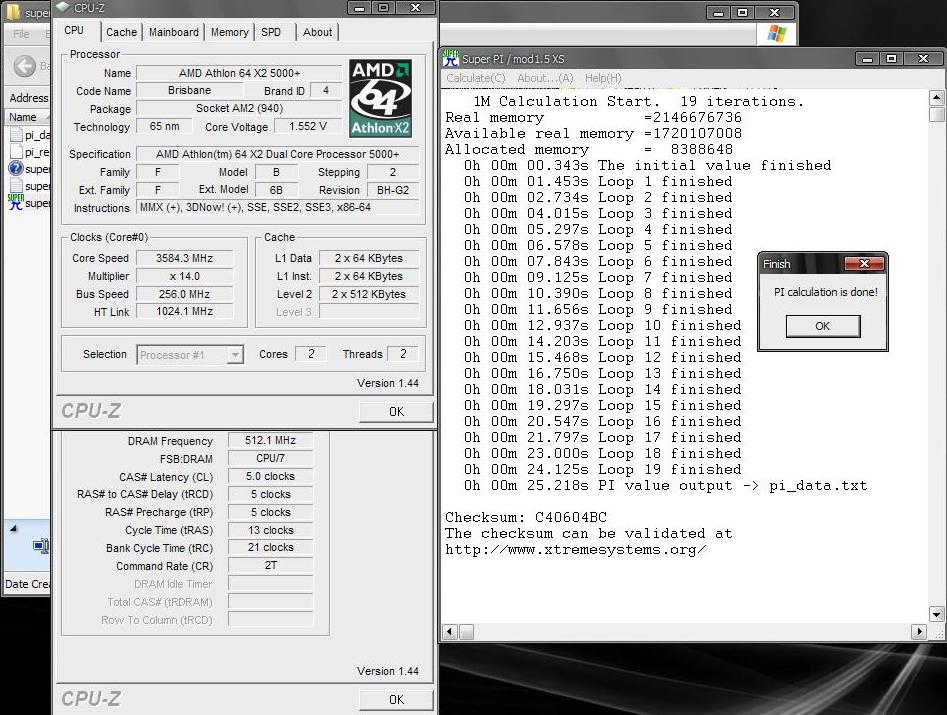Image resolution: width=947 pixels, height=715 pixels.
Task: Click the Checksum: C40604BC line
Action: (525, 518)
